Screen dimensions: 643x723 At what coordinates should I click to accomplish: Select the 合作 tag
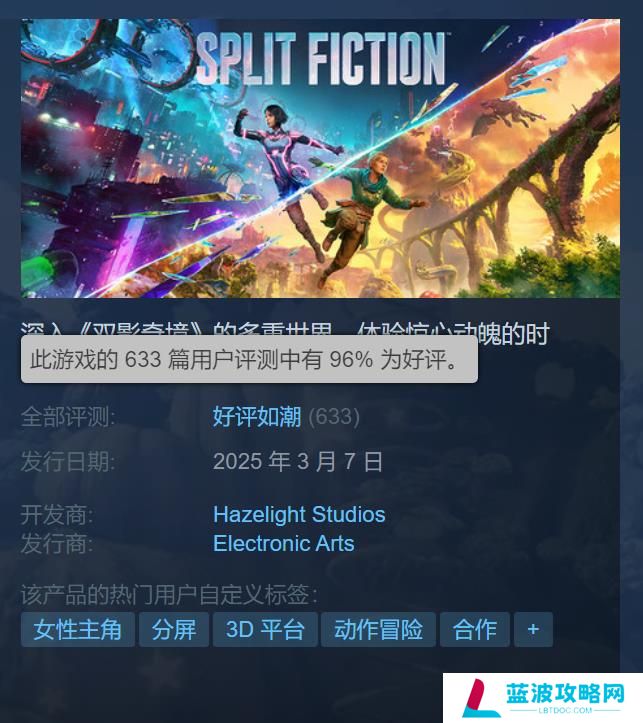(x=475, y=629)
